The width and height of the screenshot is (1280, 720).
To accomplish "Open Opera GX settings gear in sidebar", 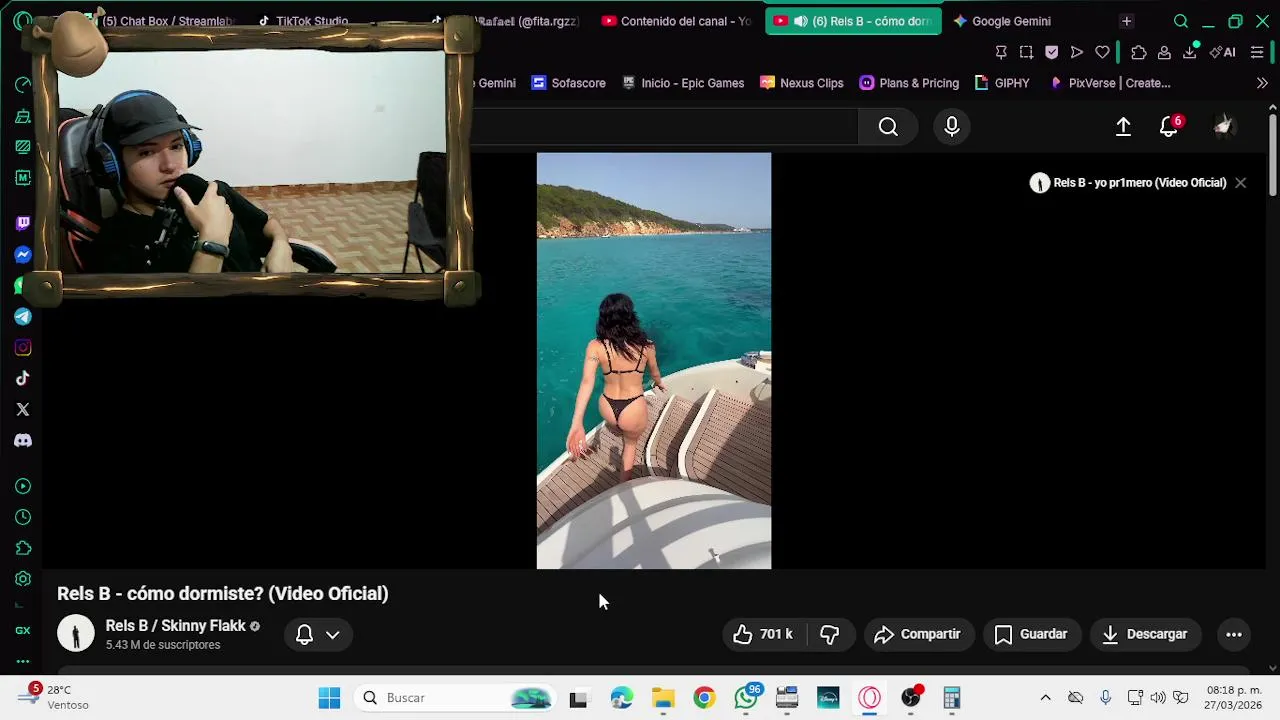I will [23, 579].
